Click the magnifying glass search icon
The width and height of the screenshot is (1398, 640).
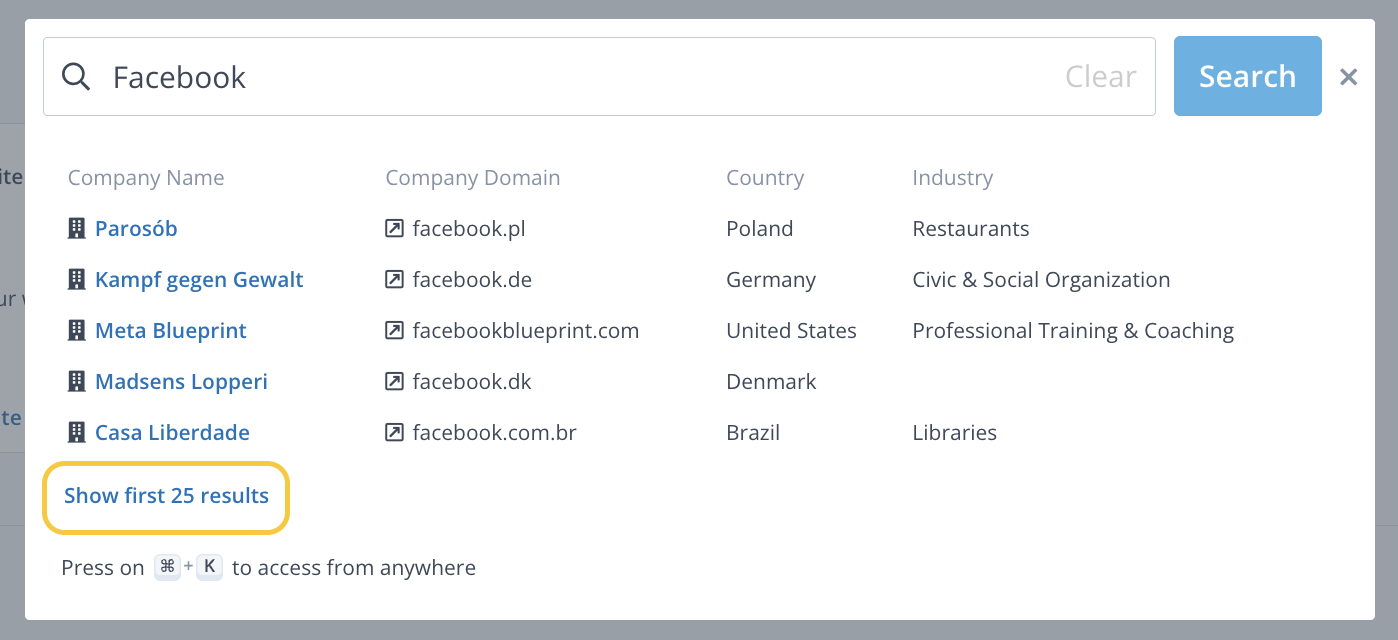pos(76,77)
